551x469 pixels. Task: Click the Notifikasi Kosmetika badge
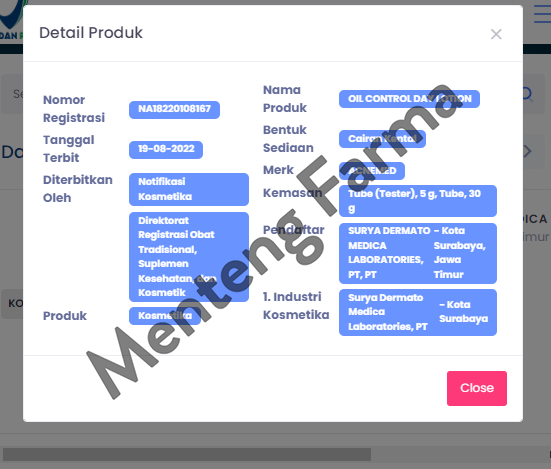(x=189, y=189)
